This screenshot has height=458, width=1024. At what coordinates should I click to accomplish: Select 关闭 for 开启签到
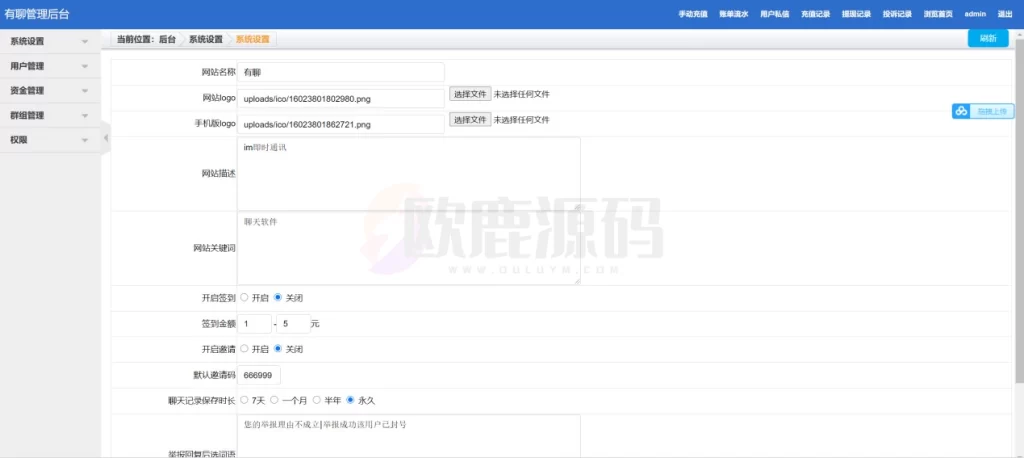click(x=278, y=297)
